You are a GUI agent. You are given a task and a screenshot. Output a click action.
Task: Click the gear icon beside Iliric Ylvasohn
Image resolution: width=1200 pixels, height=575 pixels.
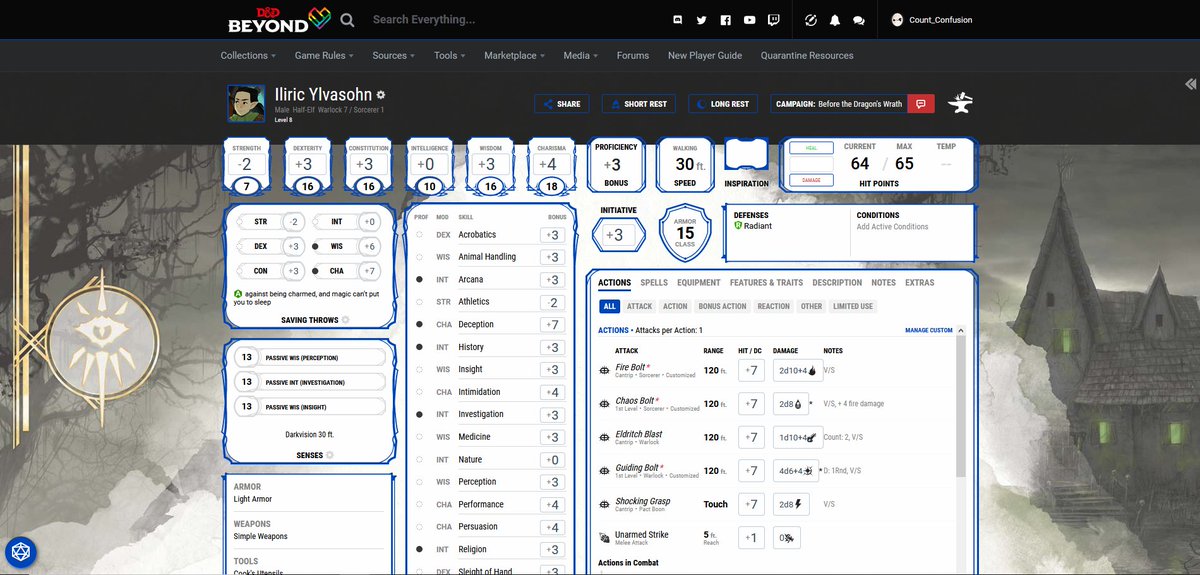point(381,94)
